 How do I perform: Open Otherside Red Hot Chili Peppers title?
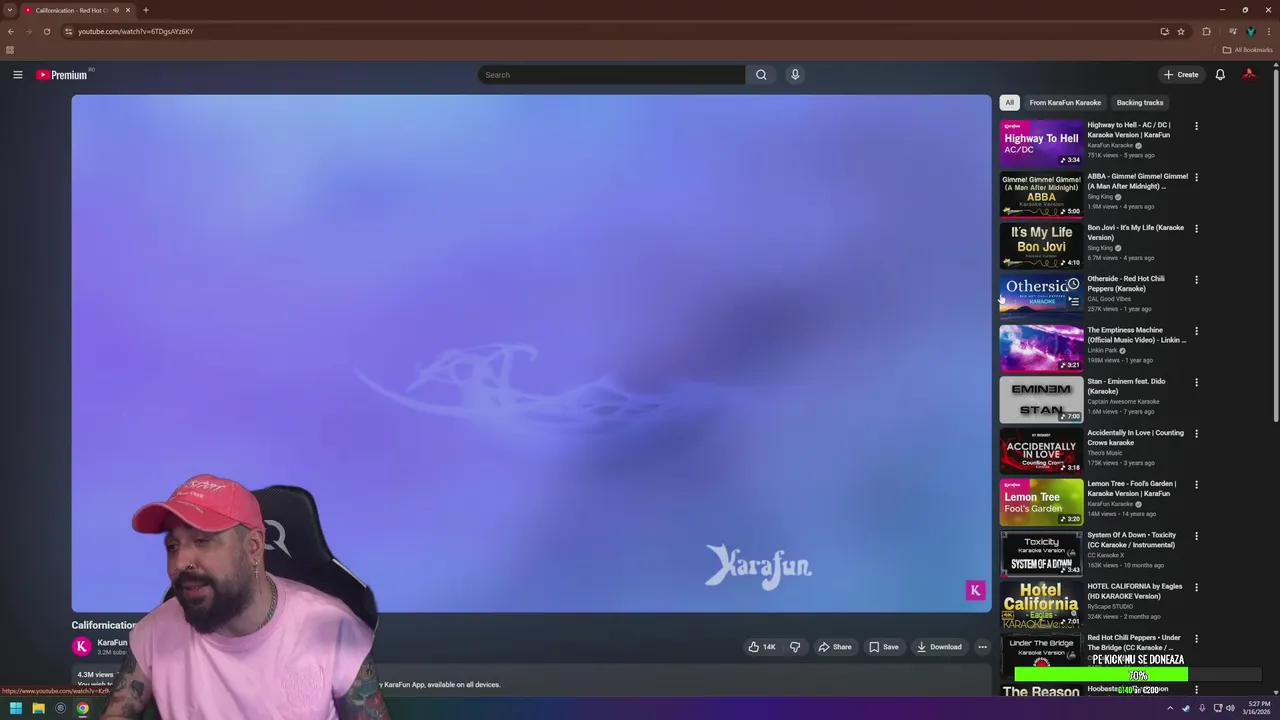(1126, 284)
